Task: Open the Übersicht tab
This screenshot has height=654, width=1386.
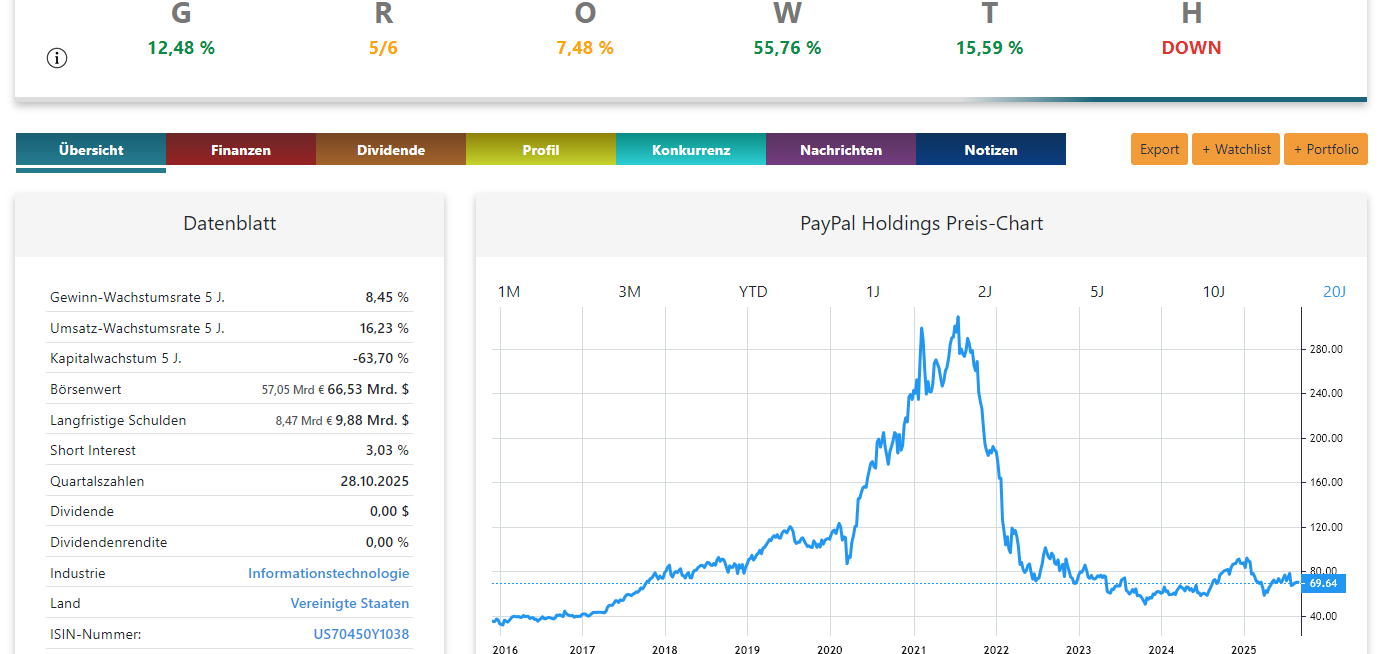Action: (x=91, y=150)
